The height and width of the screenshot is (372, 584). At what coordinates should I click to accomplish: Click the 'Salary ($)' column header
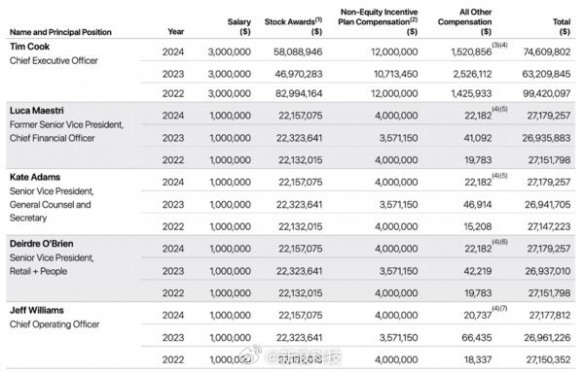(x=239, y=26)
